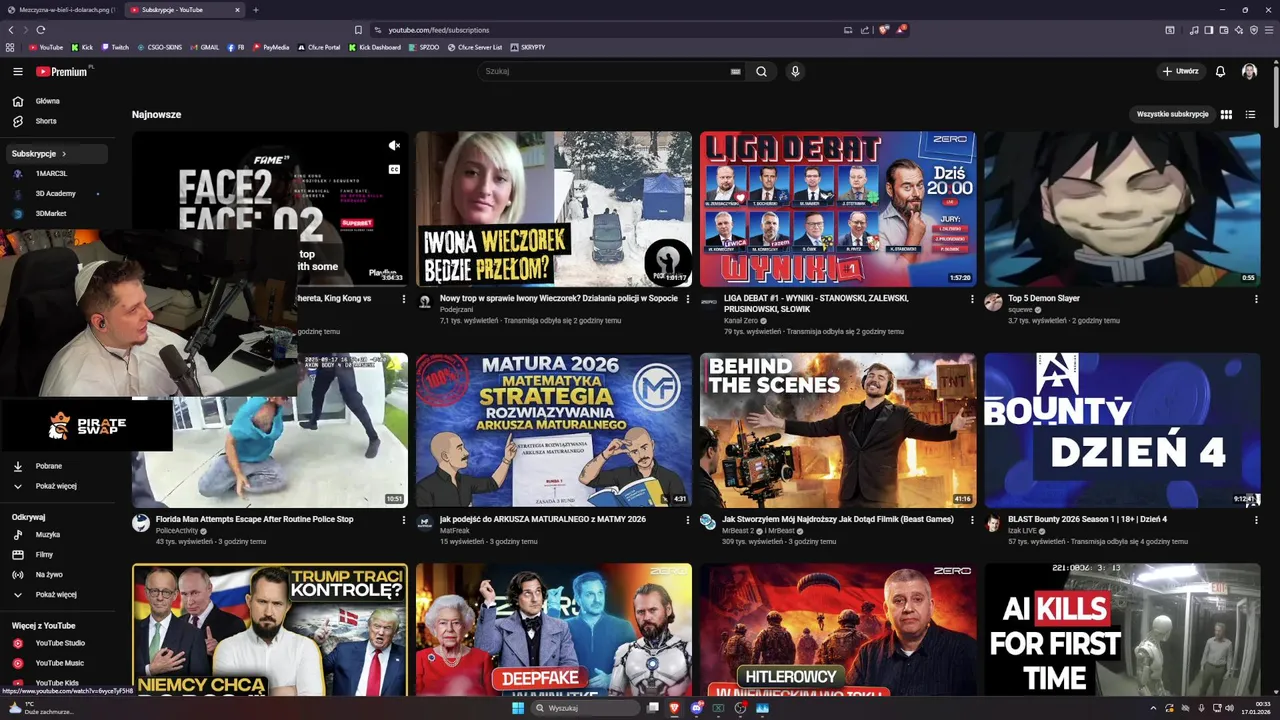Screen dimensions: 1280x720
Task: Open Kick Dashboard bookmark
Action: 375,47
